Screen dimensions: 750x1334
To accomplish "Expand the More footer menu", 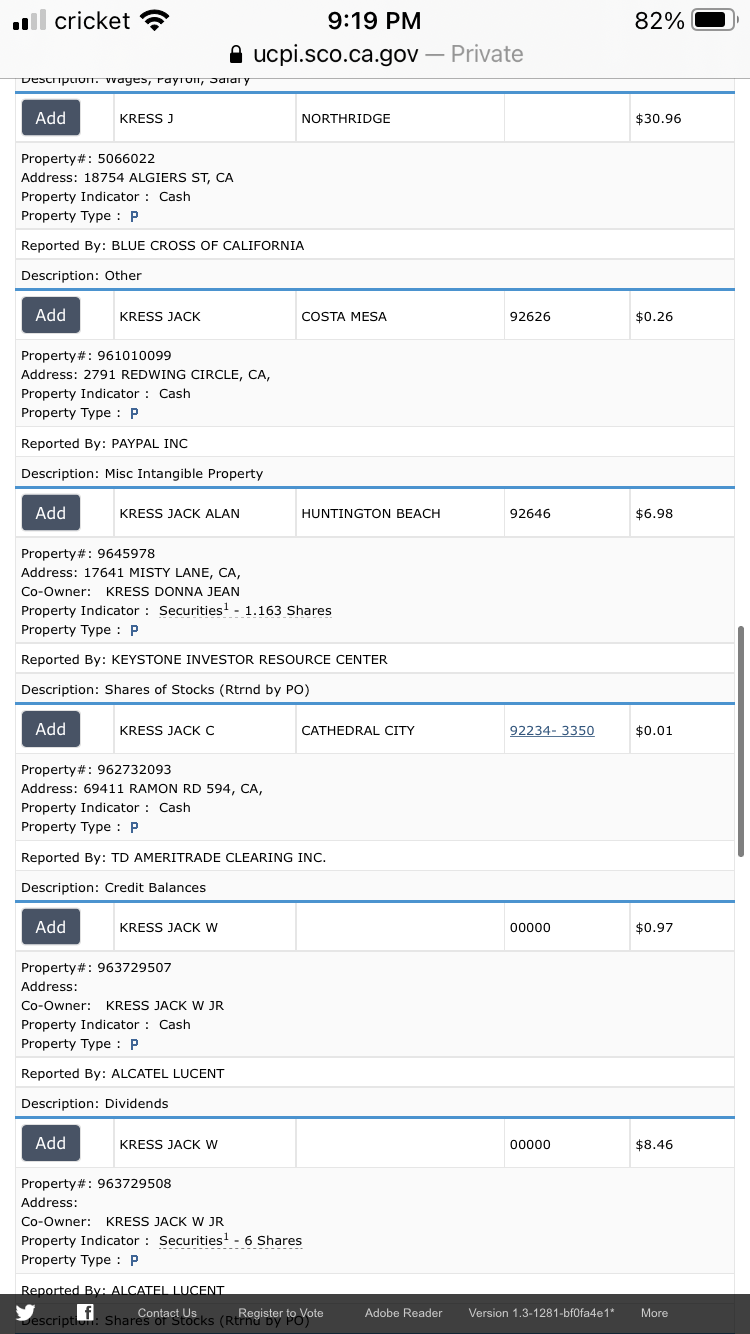I will (654, 1313).
